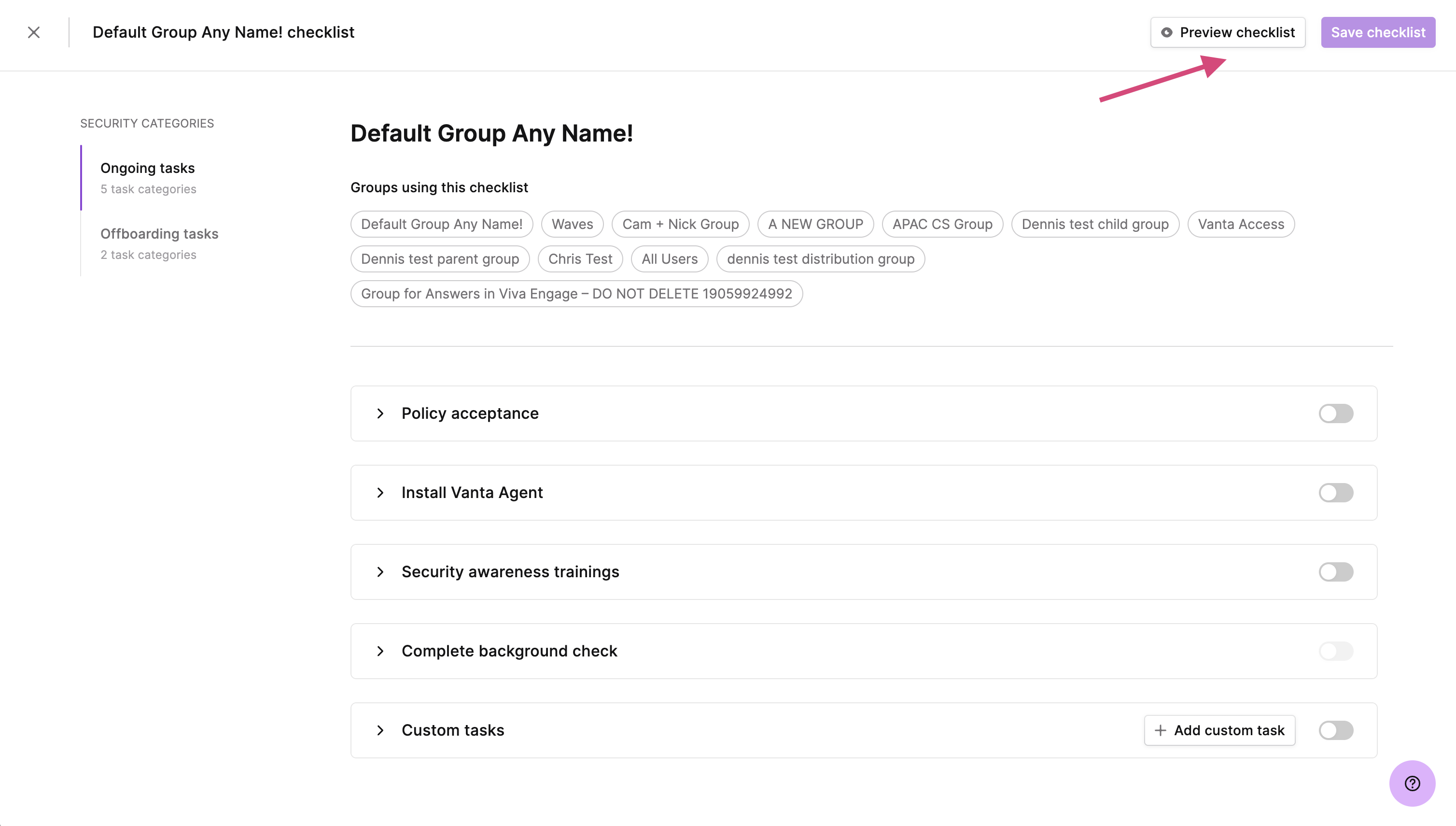Click the SECURITY CATEGORIES heading

(x=147, y=123)
